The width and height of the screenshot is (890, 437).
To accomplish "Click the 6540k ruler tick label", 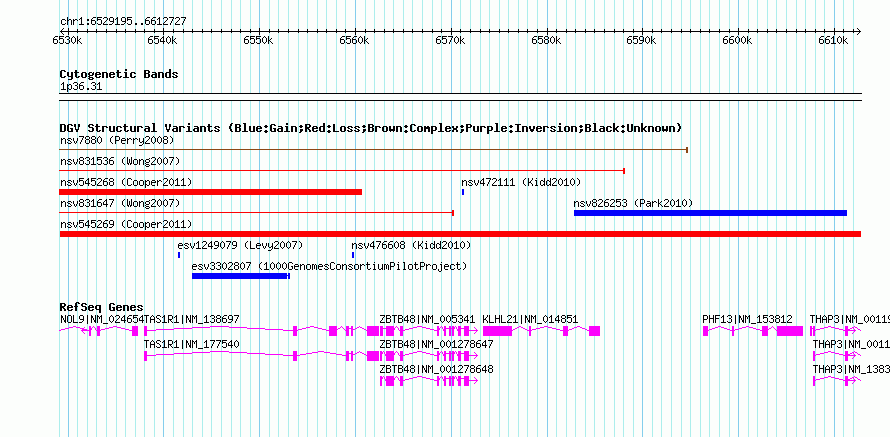I will 162,41.
